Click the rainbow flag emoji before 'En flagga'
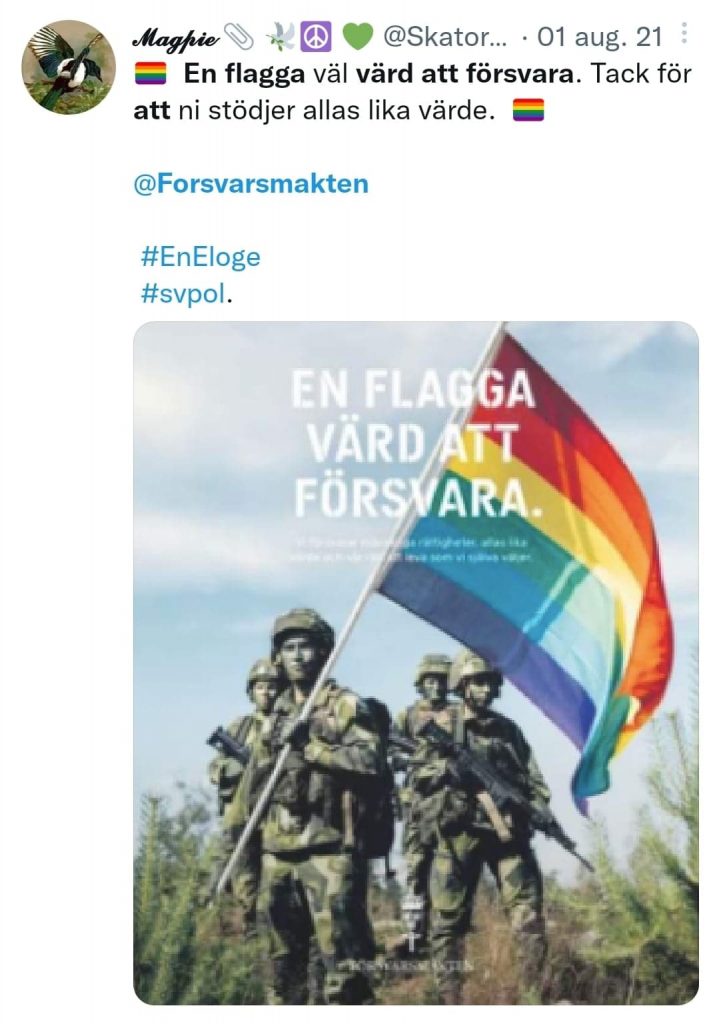719x1024 pixels. [x=151, y=74]
